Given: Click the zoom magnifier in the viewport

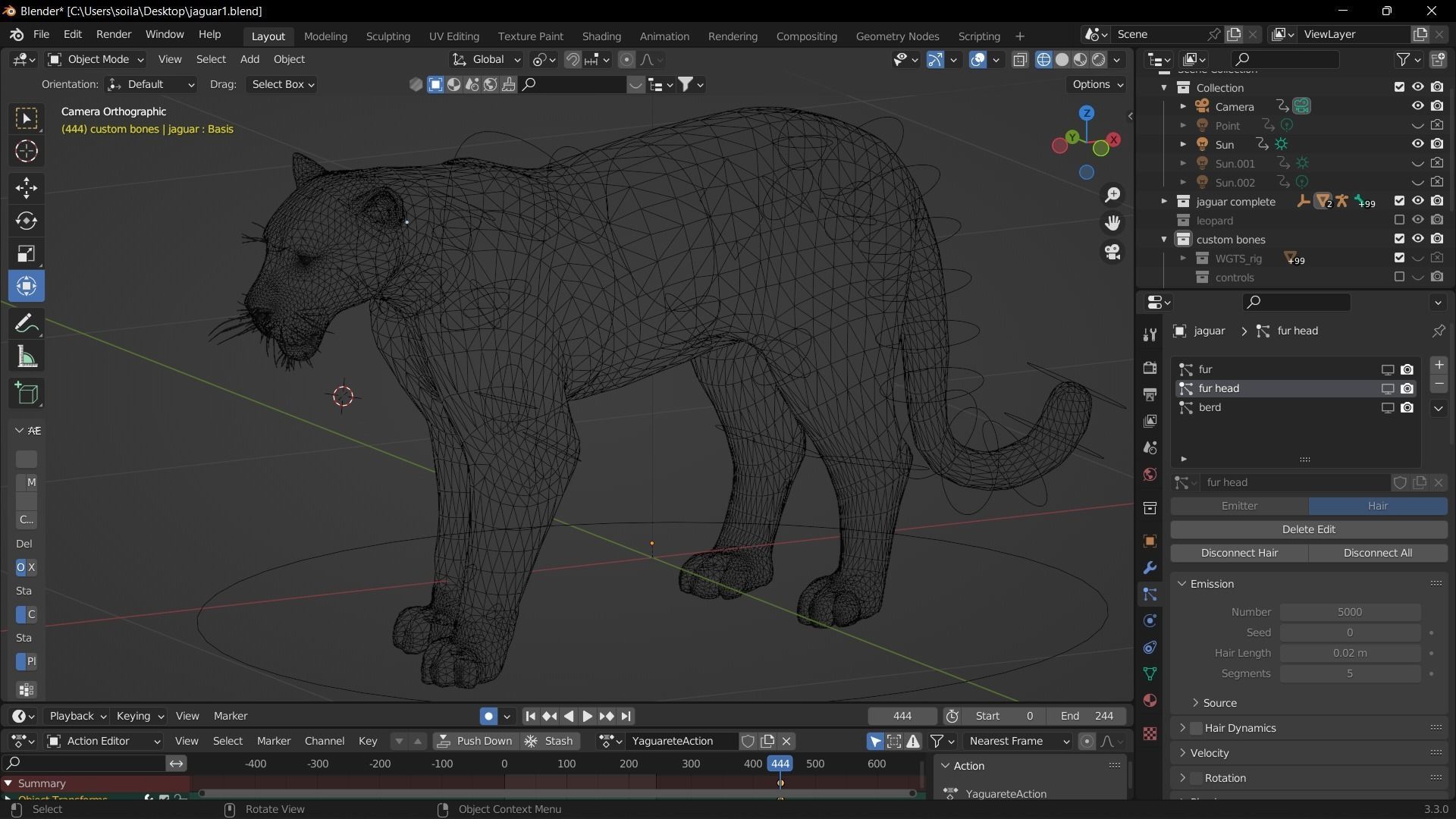Looking at the screenshot, I should click(1112, 195).
